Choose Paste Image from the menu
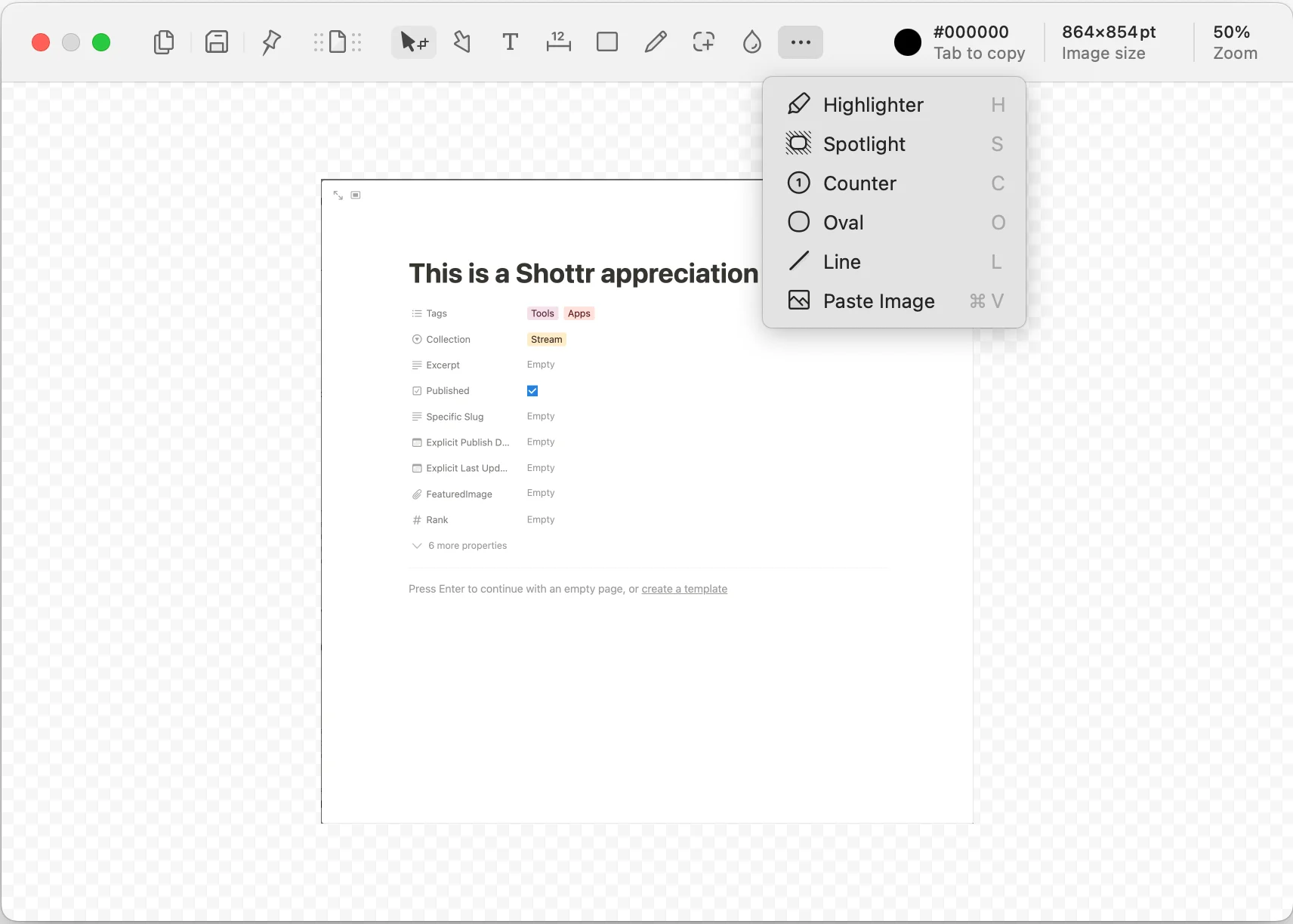1293x924 pixels. tap(878, 301)
